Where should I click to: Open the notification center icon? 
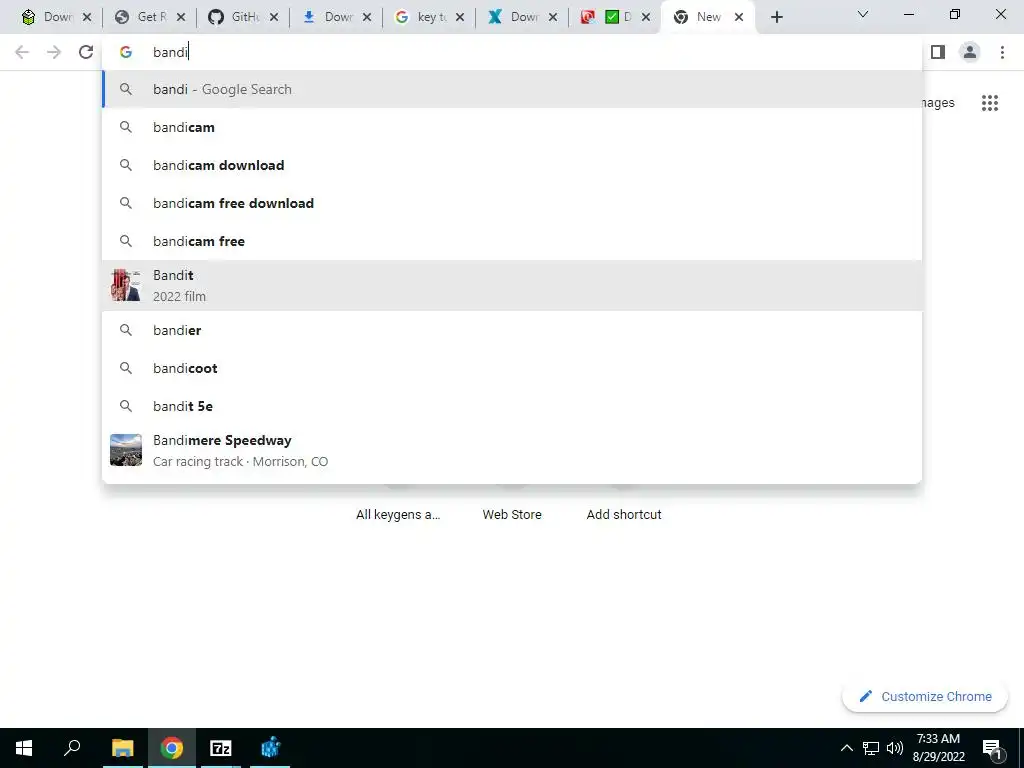[x=992, y=748]
